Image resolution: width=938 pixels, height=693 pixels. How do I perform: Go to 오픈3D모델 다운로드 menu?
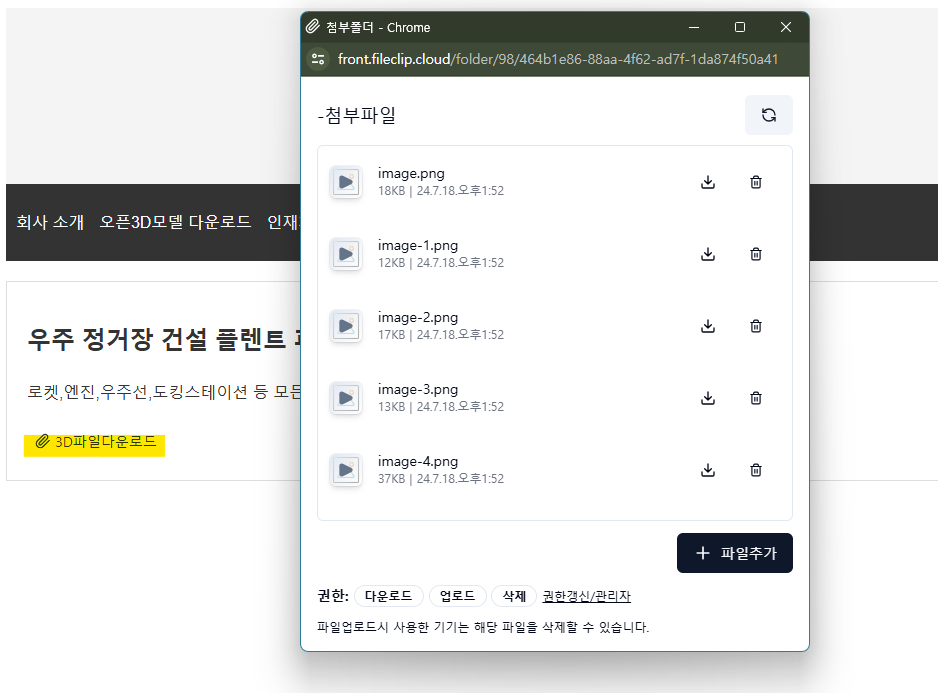coord(175,222)
